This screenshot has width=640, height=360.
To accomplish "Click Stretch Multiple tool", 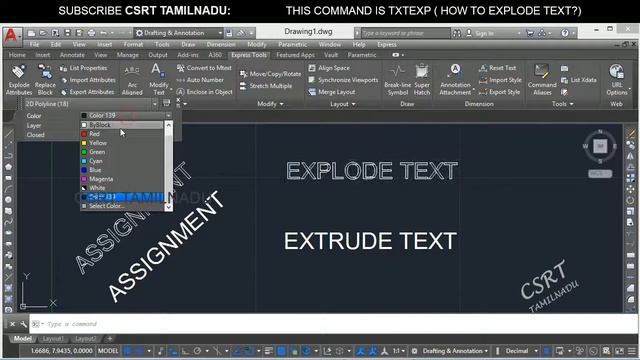I will (x=266, y=86).
